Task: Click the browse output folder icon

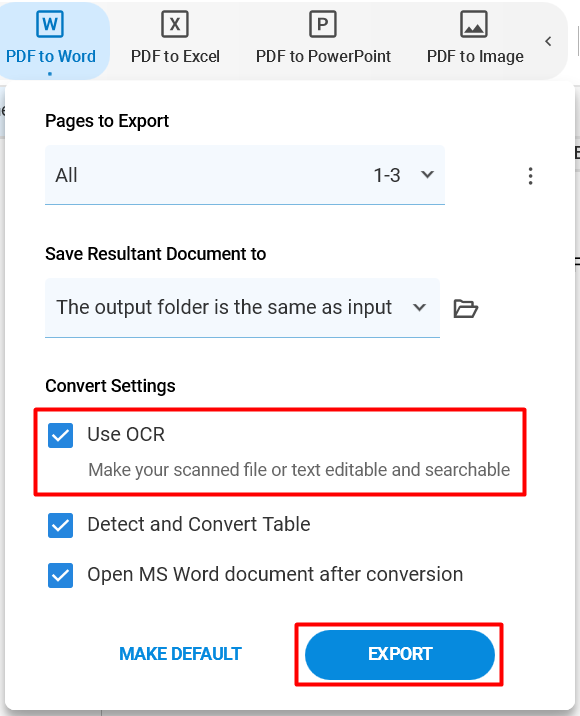Action: (465, 308)
